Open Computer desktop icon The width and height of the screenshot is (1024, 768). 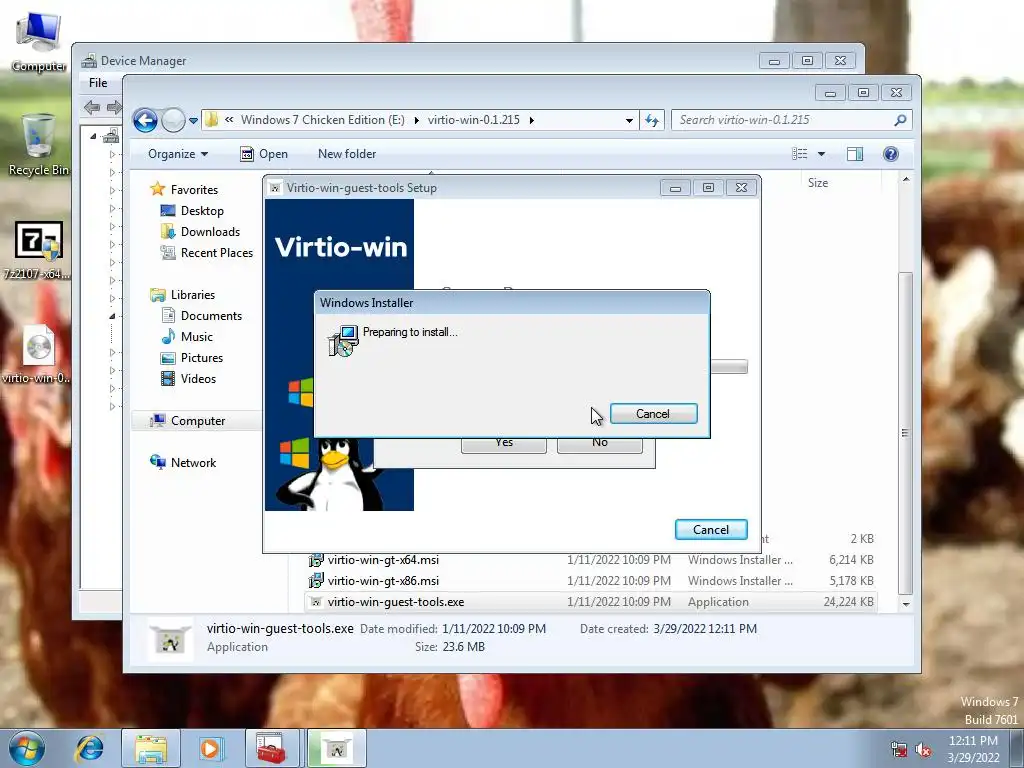pyautogui.click(x=39, y=40)
